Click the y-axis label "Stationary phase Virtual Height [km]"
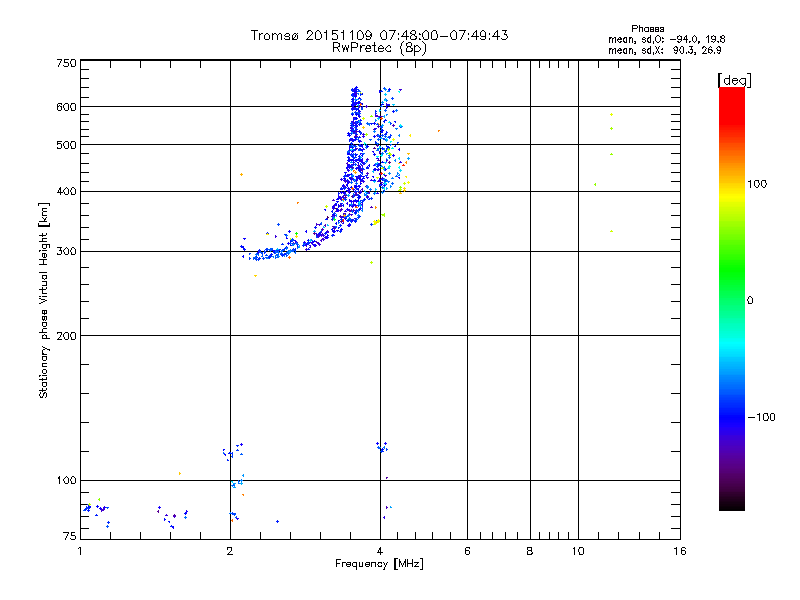Viewport: 800px width, 600px height. point(43,300)
